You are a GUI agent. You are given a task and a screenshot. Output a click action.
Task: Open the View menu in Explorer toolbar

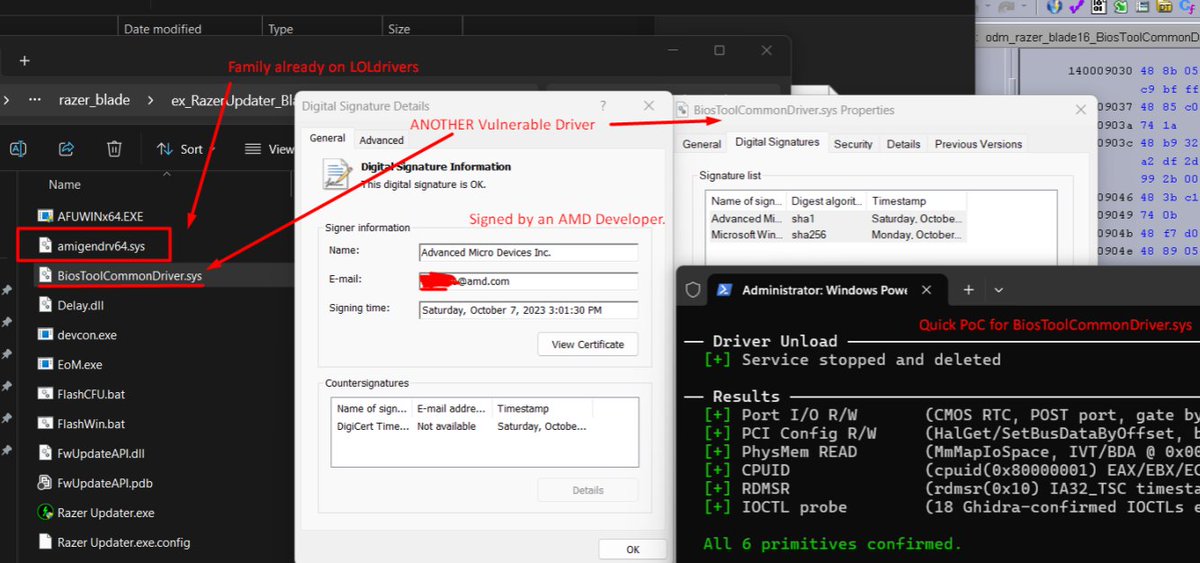[x=268, y=149]
